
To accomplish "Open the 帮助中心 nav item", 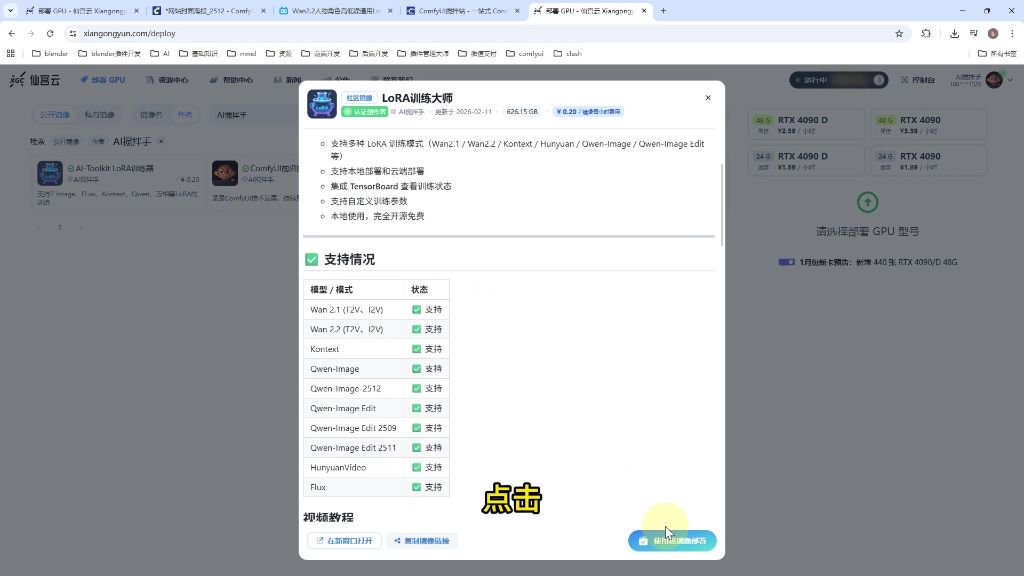I will point(231,80).
